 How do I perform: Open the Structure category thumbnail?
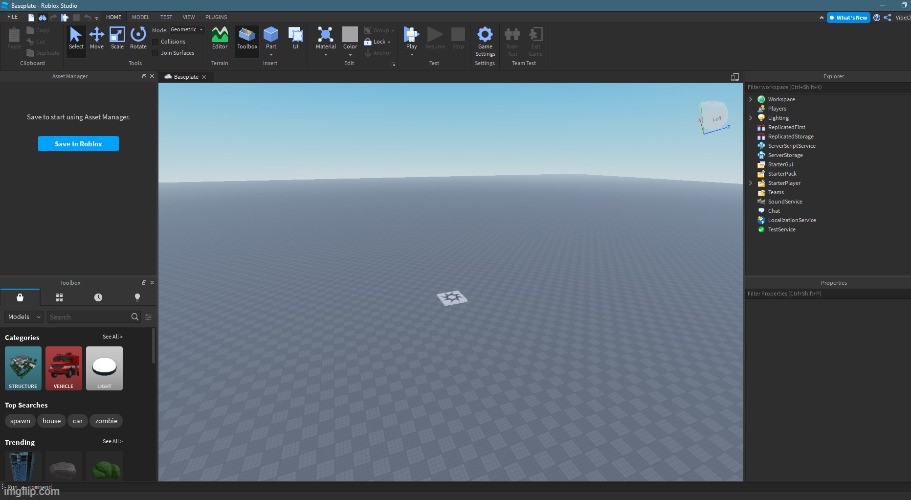coord(23,368)
